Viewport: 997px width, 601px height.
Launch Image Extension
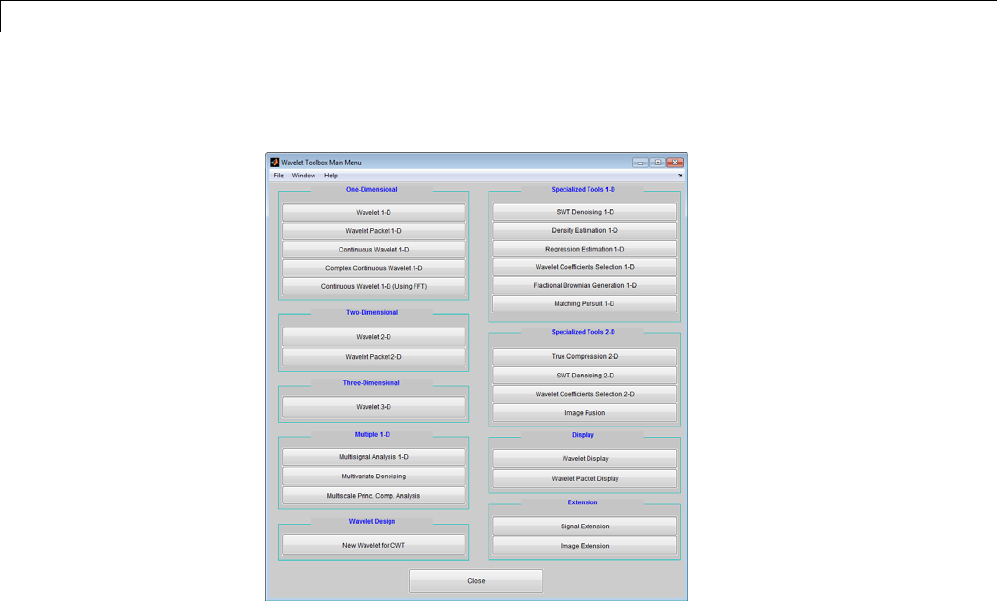(x=585, y=546)
